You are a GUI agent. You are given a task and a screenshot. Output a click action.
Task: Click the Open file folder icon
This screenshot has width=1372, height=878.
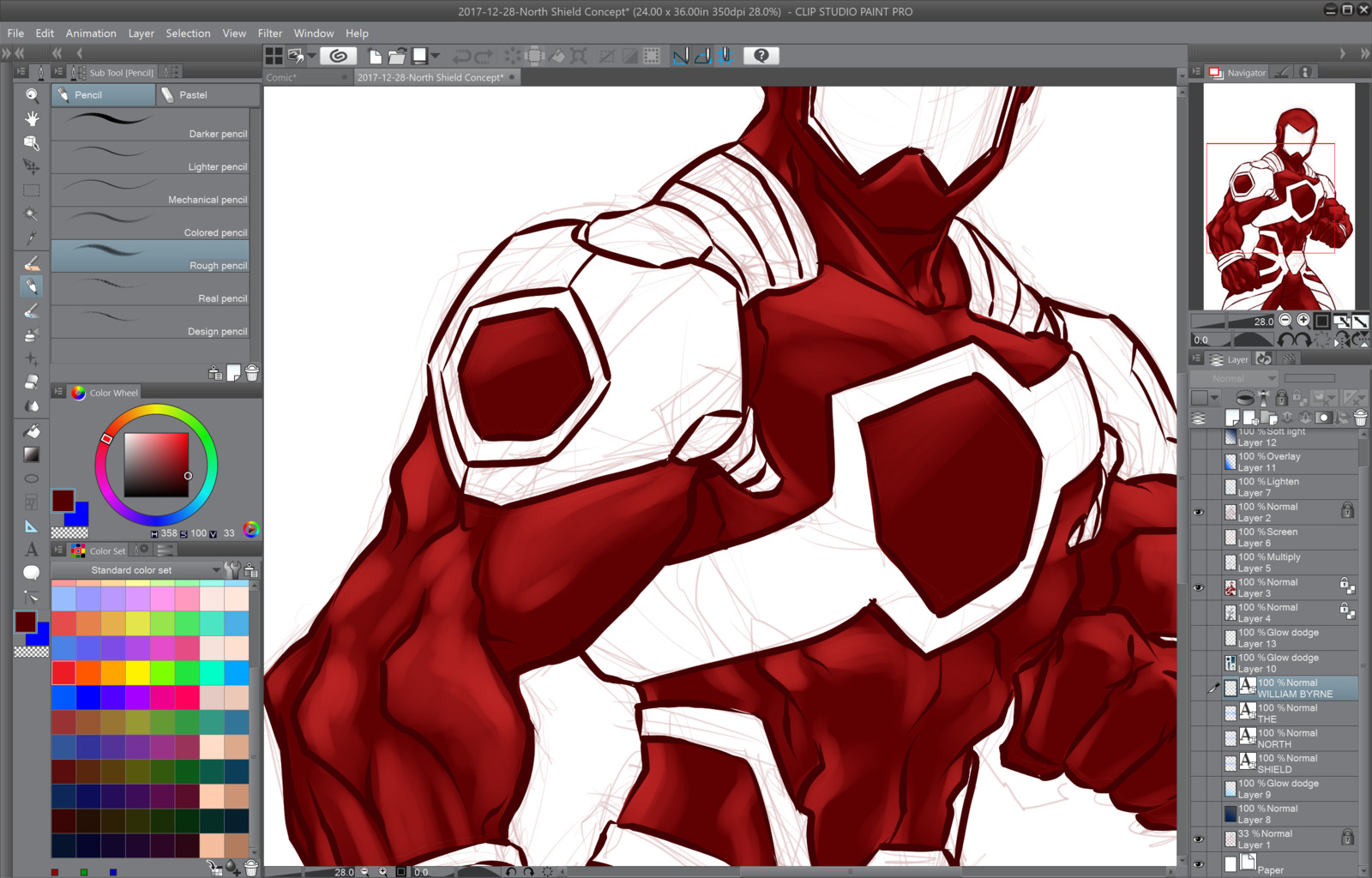[396, 57]
